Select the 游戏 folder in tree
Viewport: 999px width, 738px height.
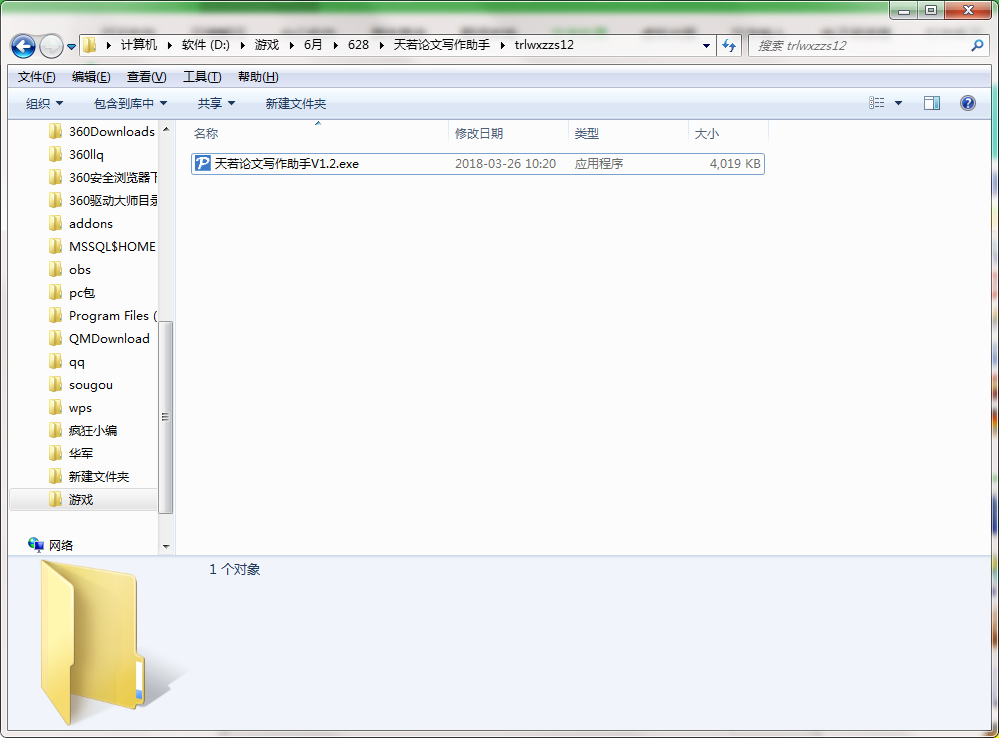pyautogui.click(x=83, y=500)
